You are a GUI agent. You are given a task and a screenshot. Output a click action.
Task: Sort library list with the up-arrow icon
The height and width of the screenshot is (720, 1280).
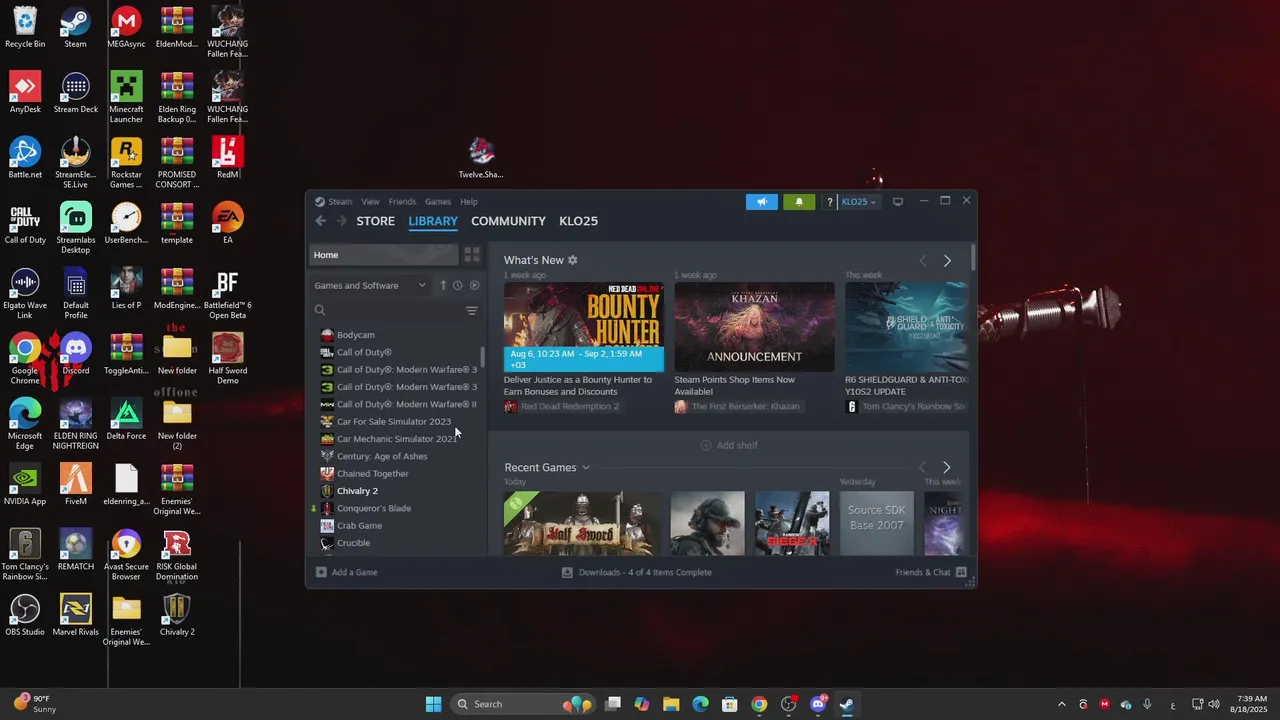(x=443, y=285)
